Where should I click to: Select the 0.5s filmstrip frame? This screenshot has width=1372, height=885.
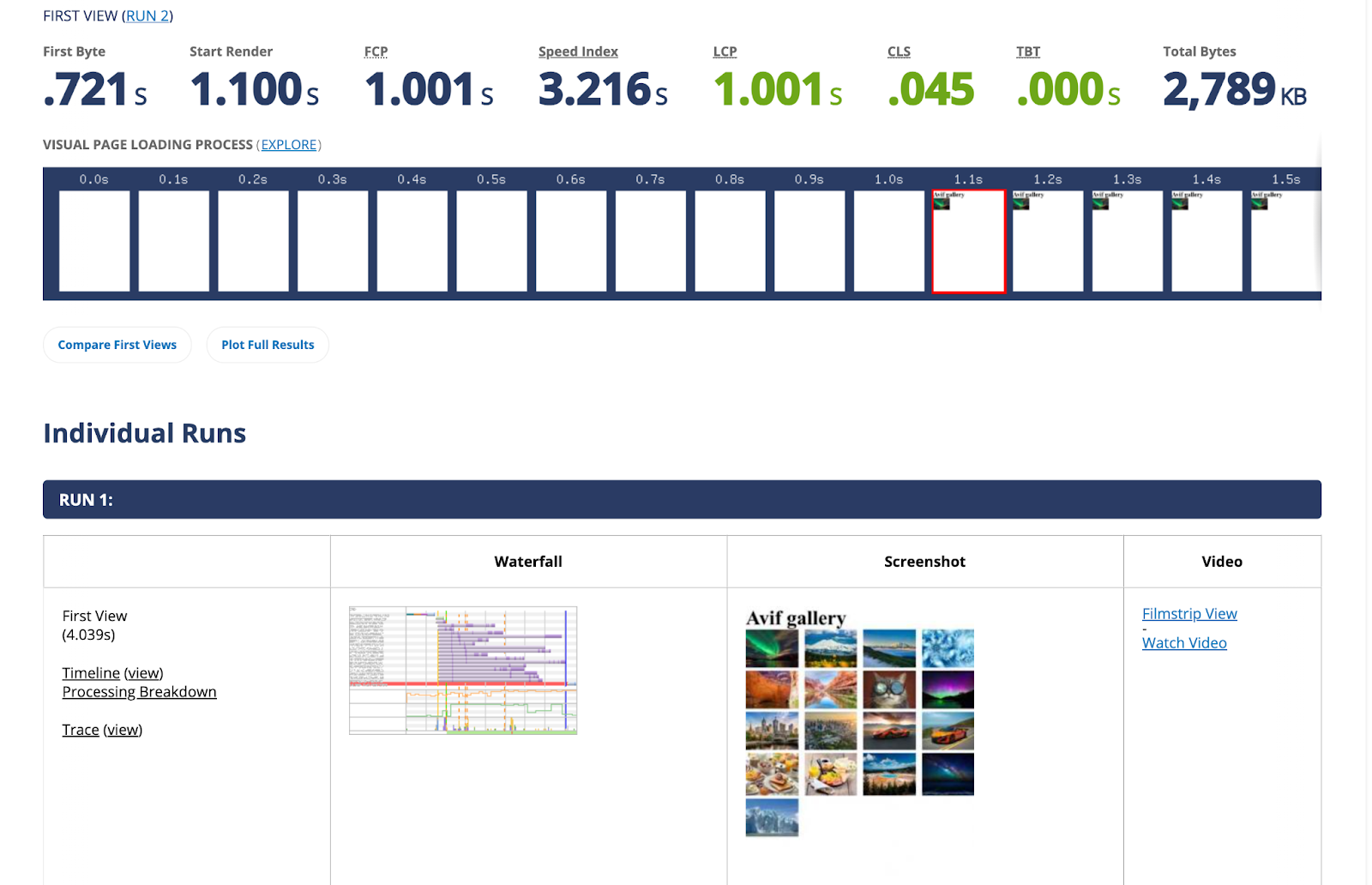tap(491, 241)
